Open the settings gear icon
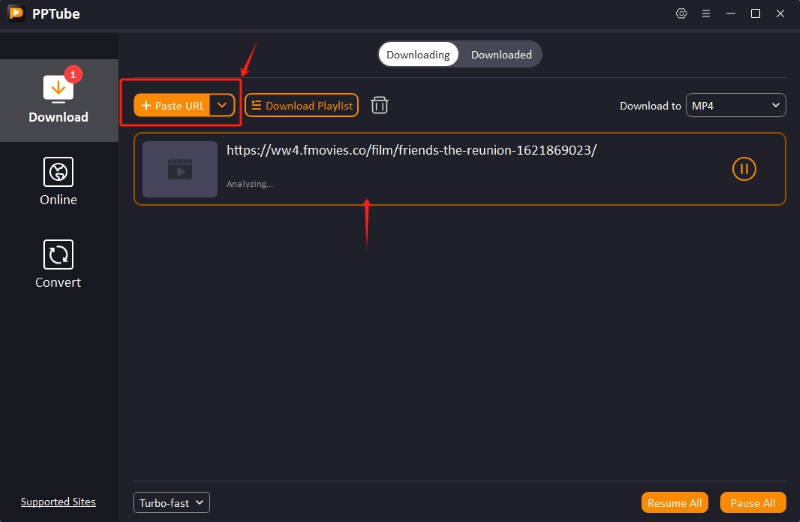Image resolution: width=800 pixels, height=522 pixels. point(681,13)
